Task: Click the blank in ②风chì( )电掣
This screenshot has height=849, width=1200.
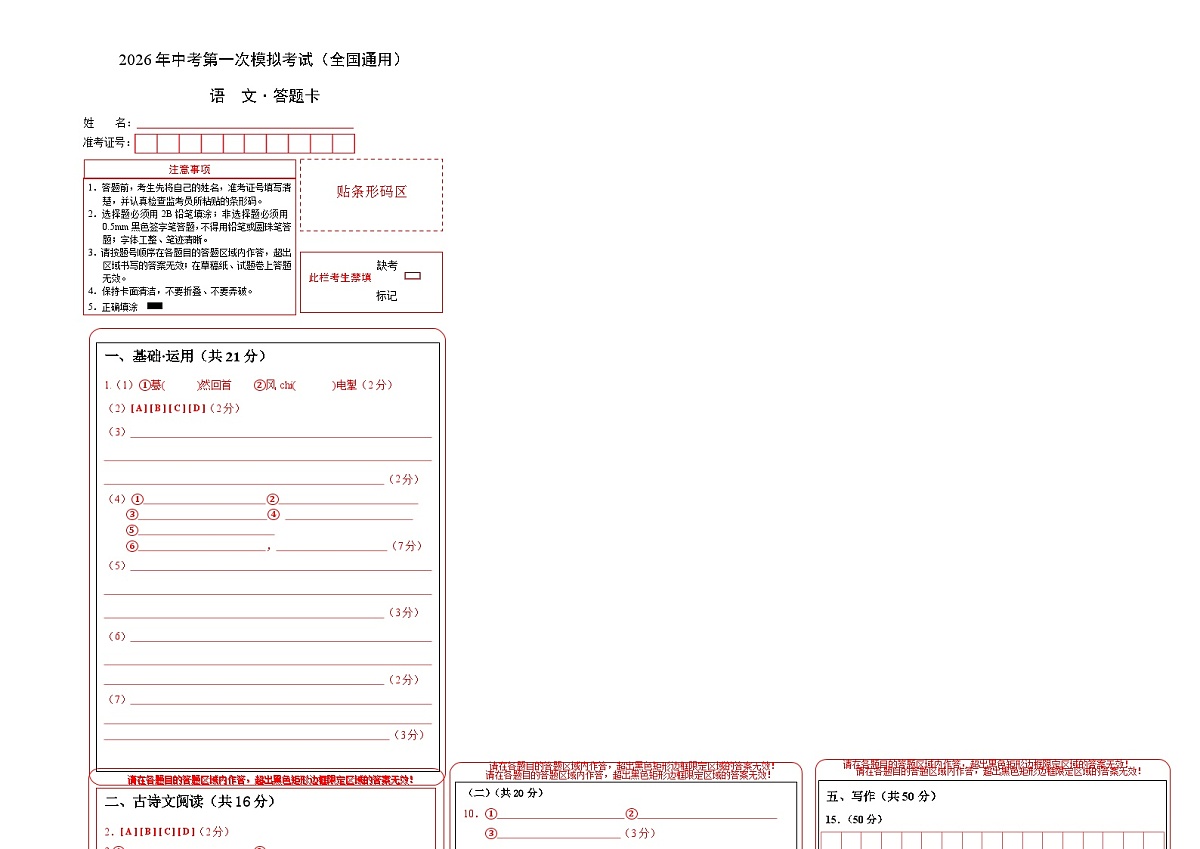Action: point(314,385)
